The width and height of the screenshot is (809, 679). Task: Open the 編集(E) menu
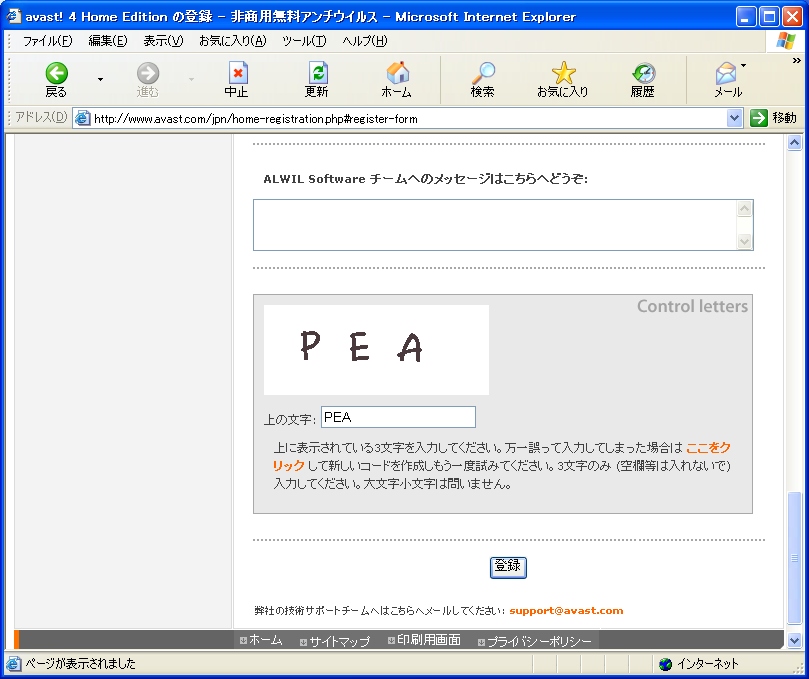click(x=108, y=41)
